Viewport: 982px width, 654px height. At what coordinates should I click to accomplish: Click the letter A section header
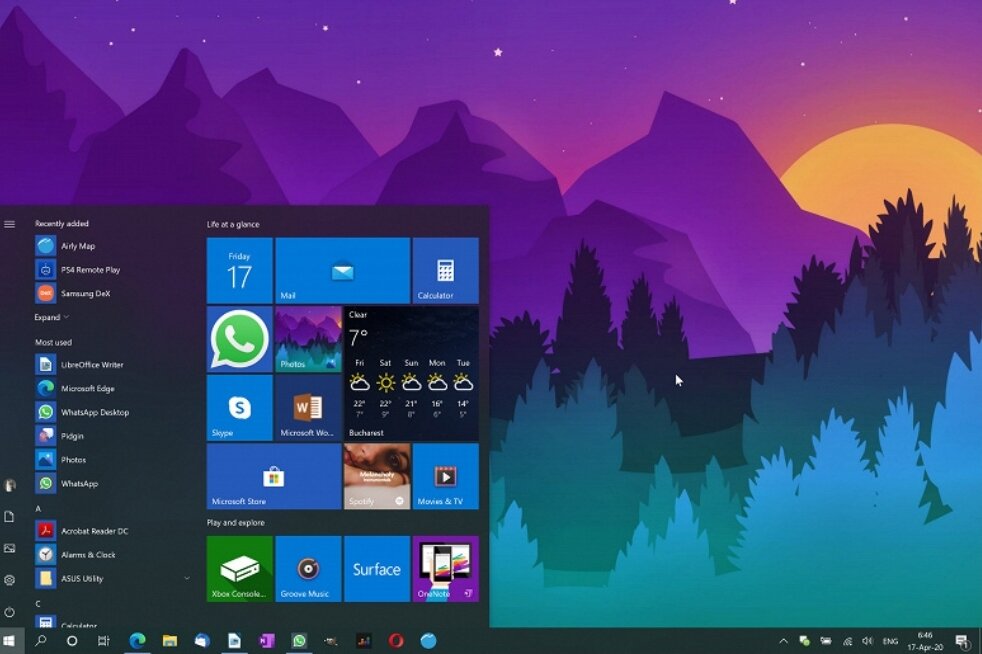click(x=38, y=509)
